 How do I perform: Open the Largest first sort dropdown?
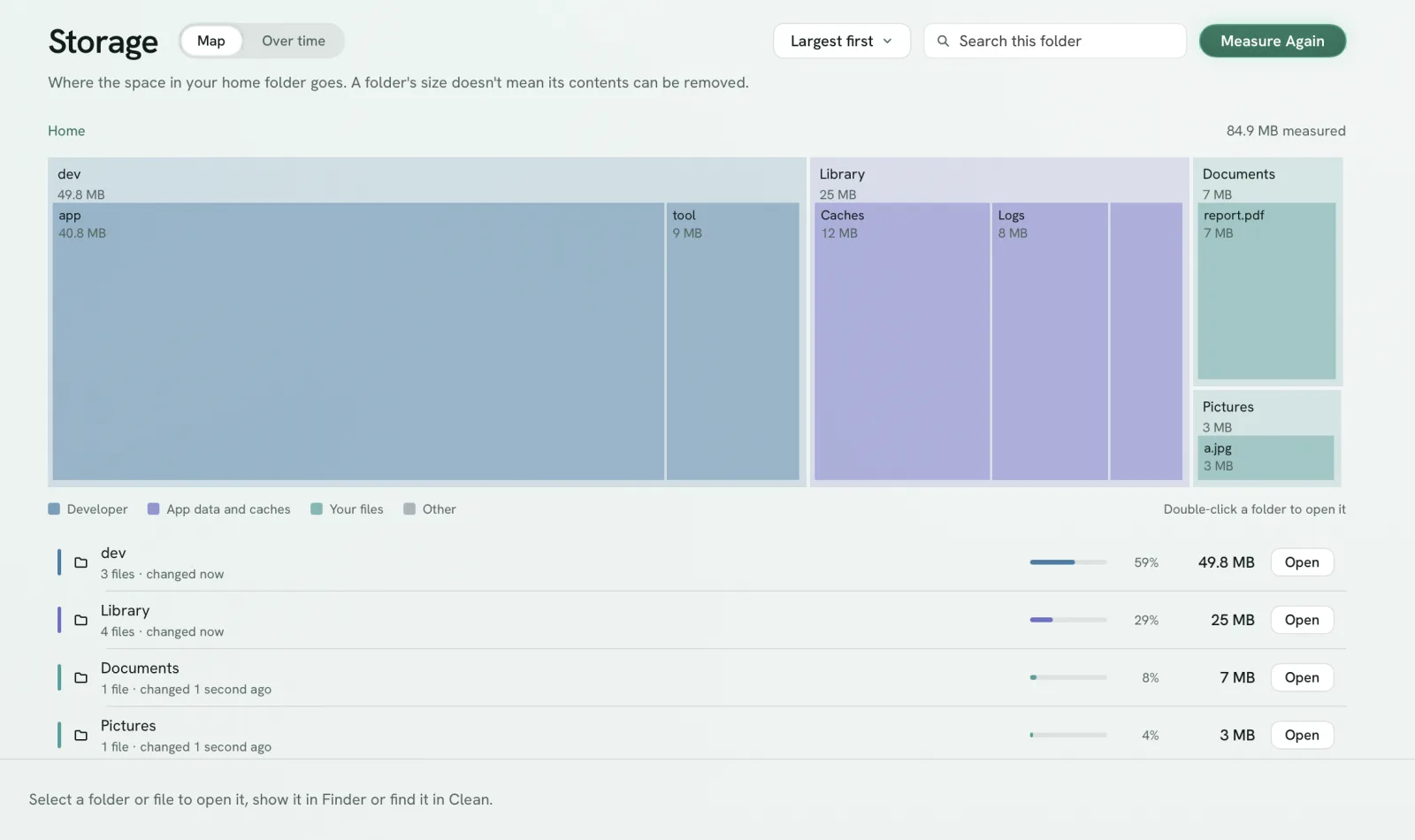(841, 41)
